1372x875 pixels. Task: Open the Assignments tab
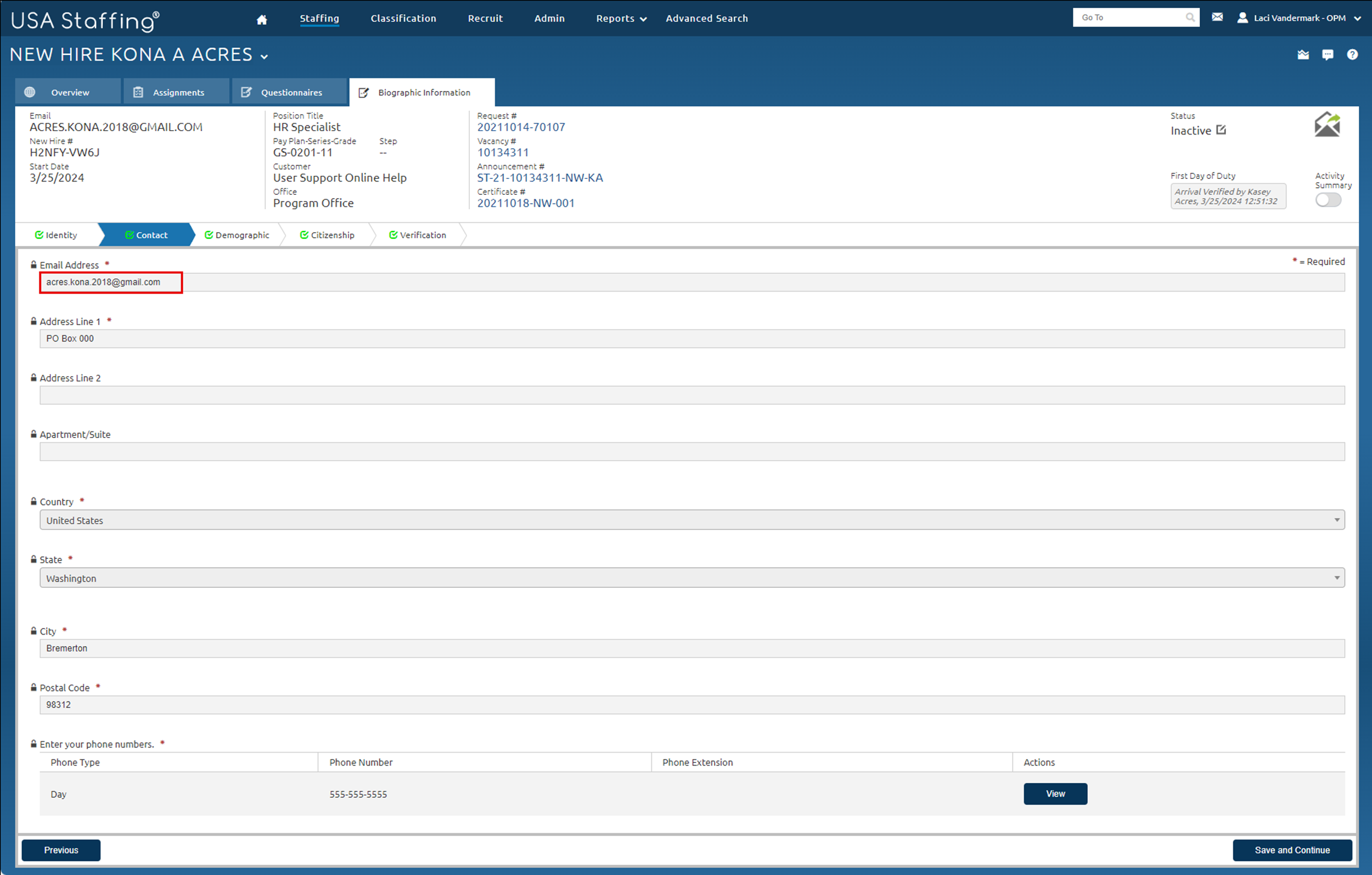pyautogui.click(x=177, y=92)
